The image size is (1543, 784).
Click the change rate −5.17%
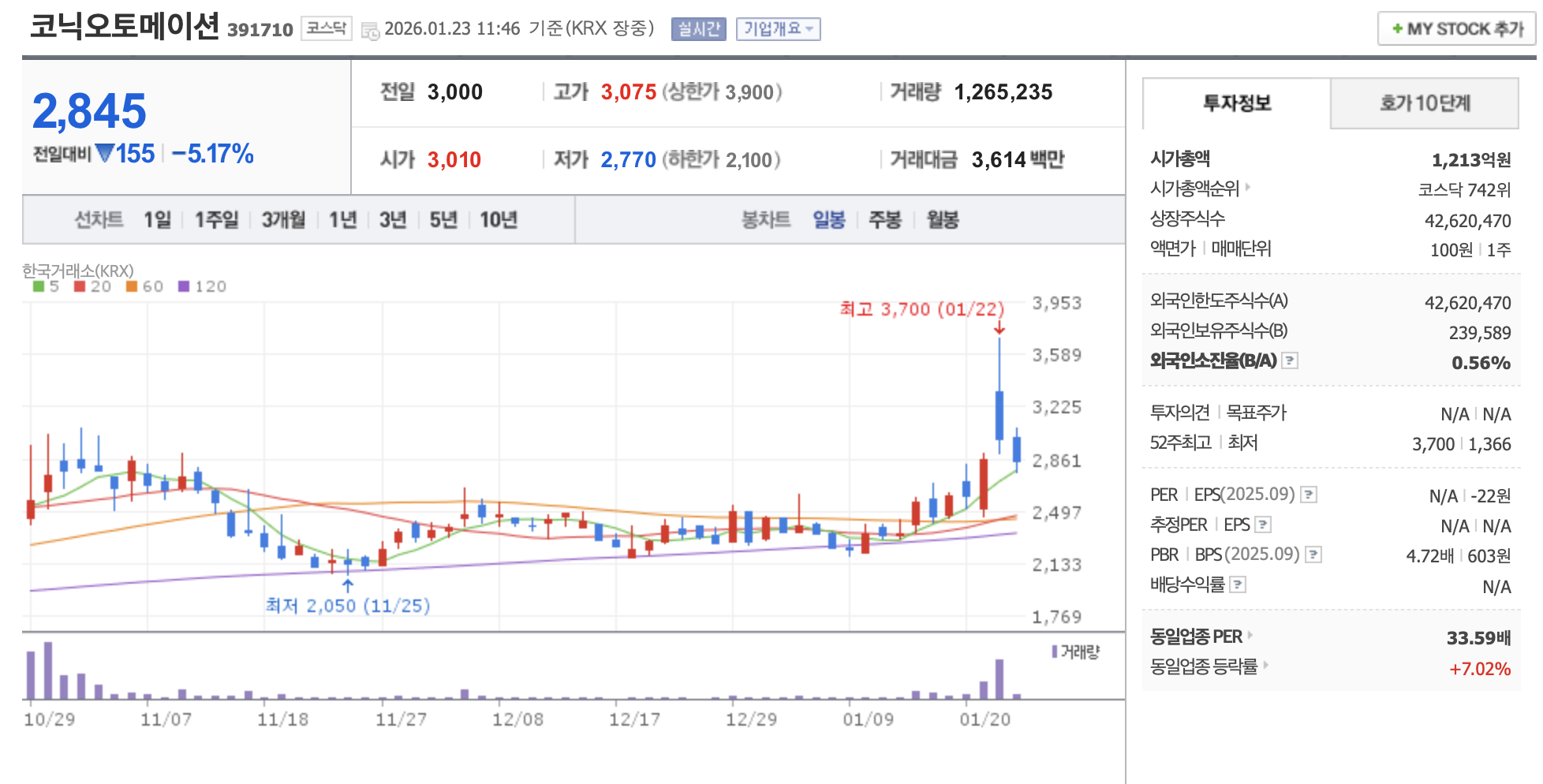tap(213, 154)
